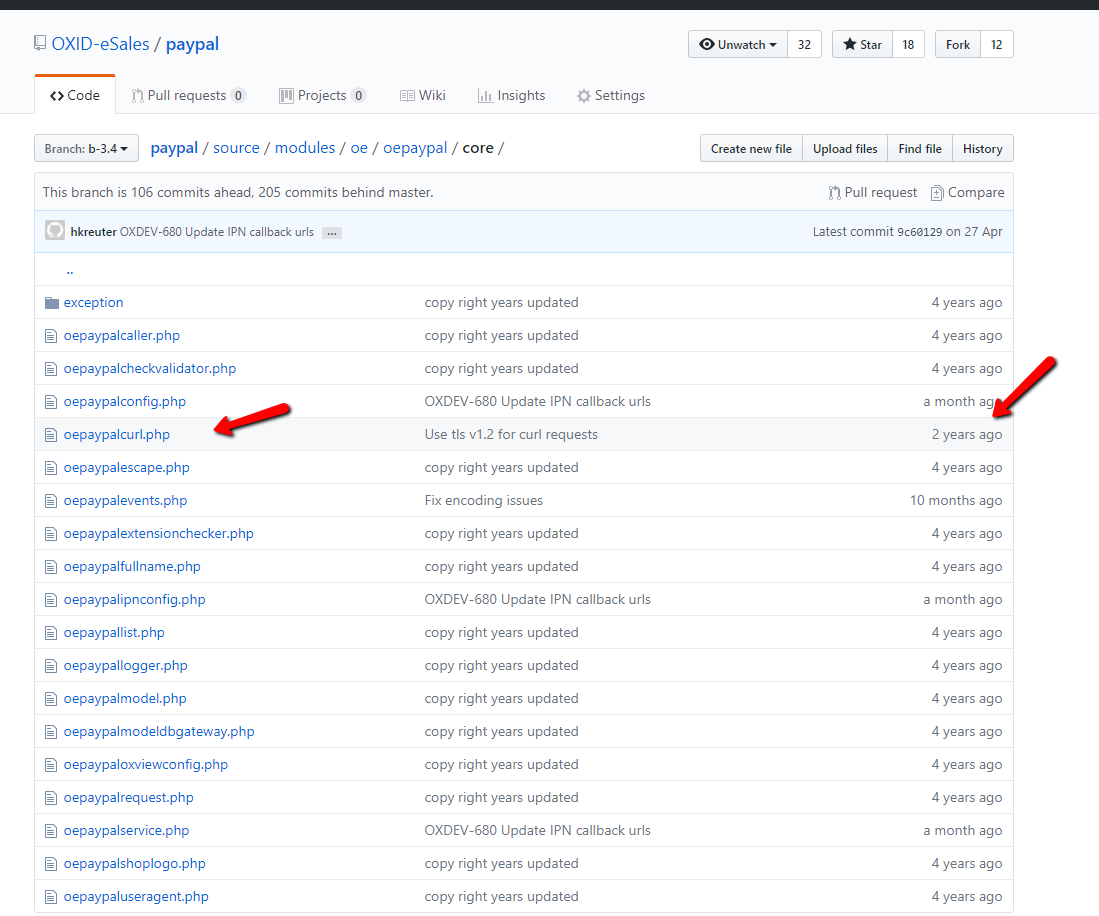Click the file icon beside oepaypalcurl.php
The image size is (1099, 916).
[x=50, y=435]
